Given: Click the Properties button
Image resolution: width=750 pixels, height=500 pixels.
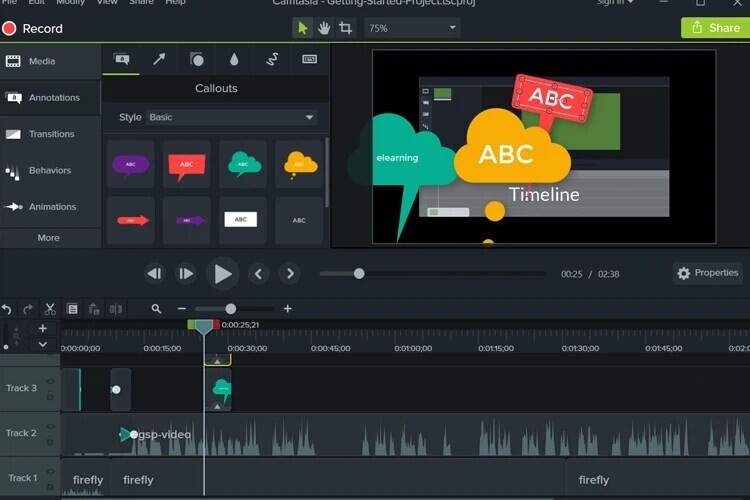Looking at the screenshot, I should pyautogui.click(x=707, y=273).
